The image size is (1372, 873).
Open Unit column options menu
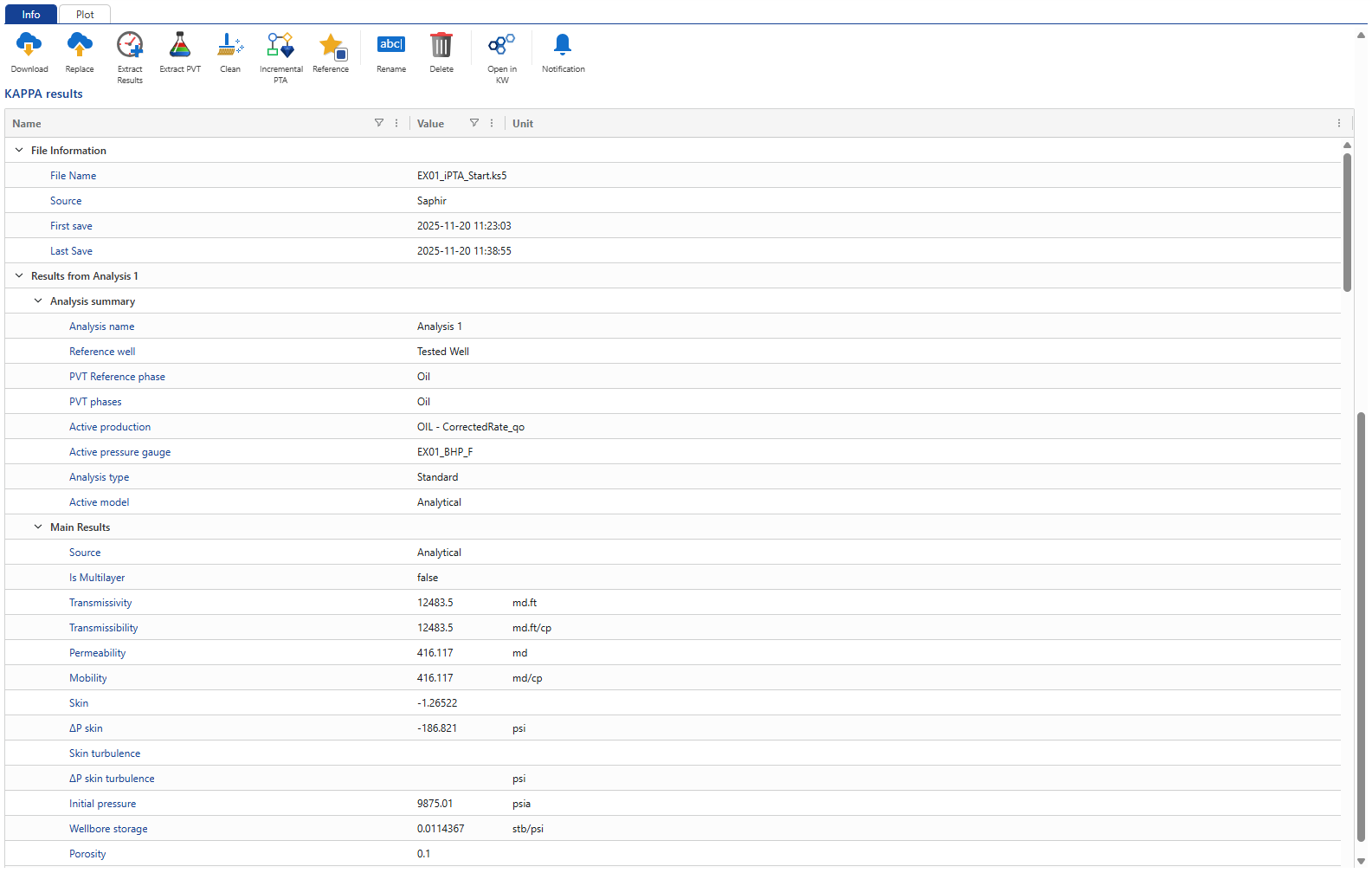[x=1339, y=123]
